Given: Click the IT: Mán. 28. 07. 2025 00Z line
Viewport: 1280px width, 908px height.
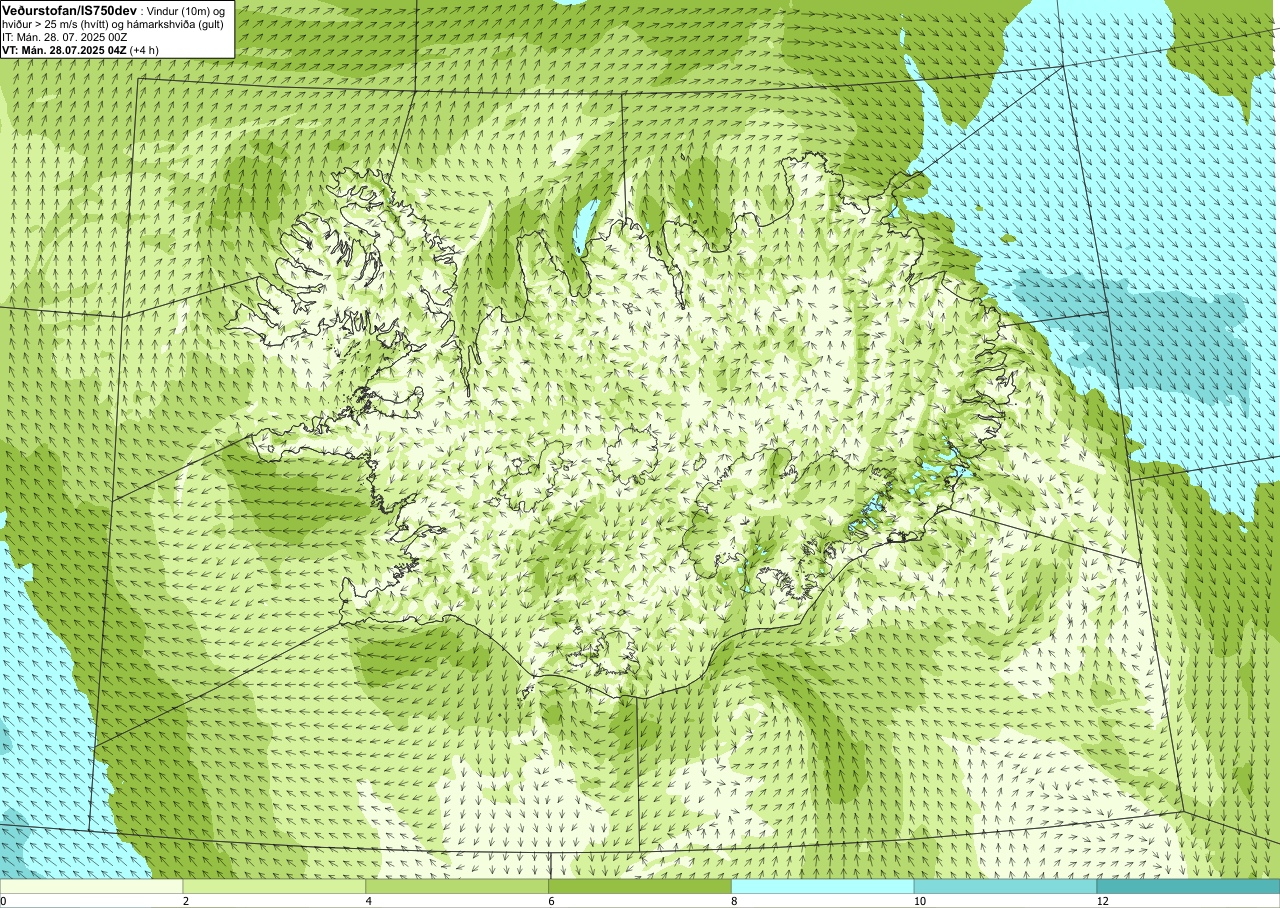Looking at the screenshot, I should tap(65, 36).
